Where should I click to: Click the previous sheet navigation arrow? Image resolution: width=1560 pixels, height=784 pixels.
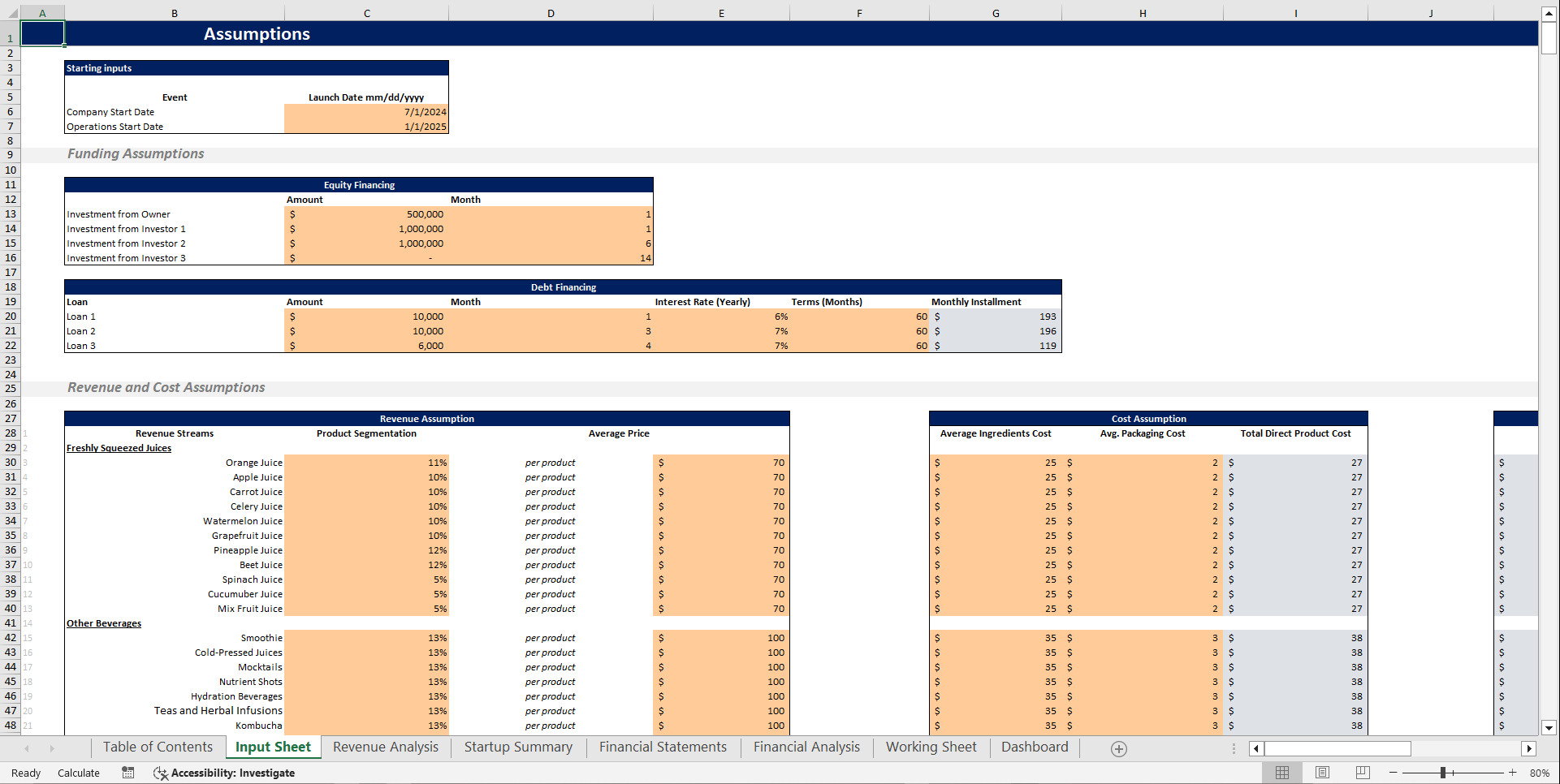[27, 748]
